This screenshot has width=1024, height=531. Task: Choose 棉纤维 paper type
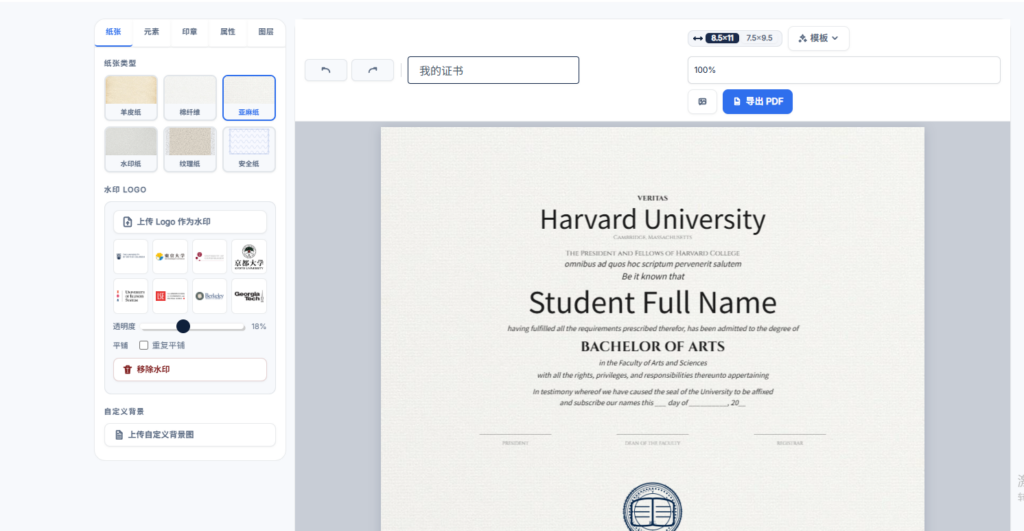tap(190, 97)
